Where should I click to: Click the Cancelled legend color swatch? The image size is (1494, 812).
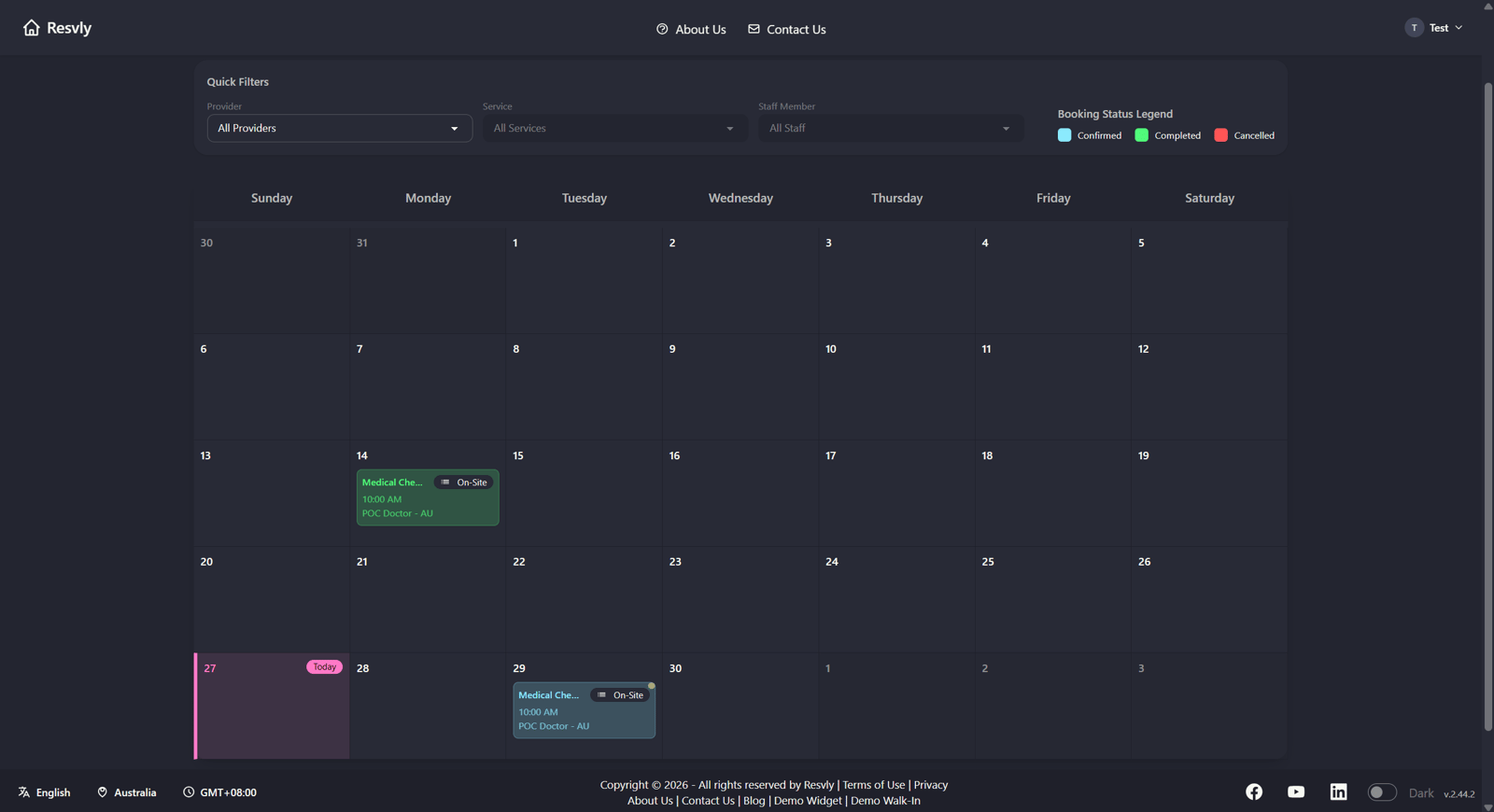[x=1220, y=135]
